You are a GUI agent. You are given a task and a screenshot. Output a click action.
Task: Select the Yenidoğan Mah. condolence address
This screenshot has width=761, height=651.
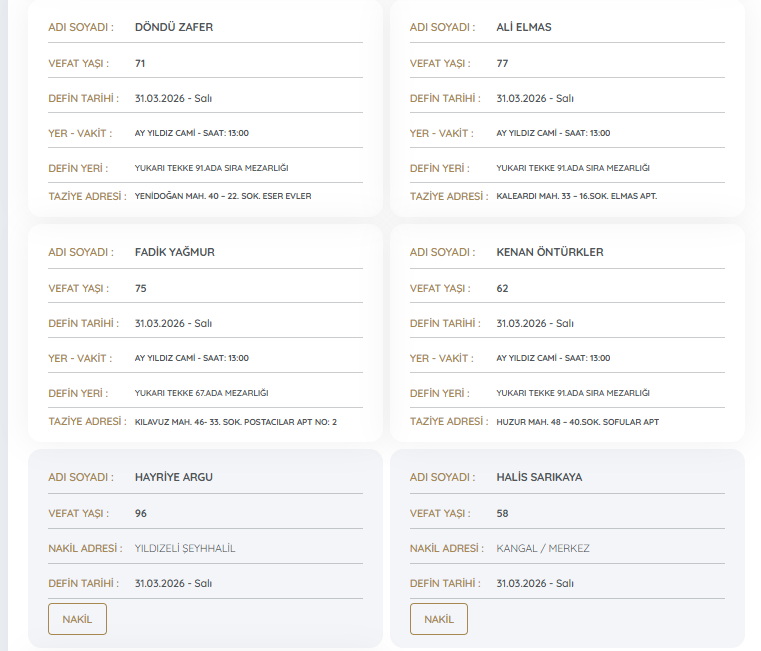[x=222, y=196]
